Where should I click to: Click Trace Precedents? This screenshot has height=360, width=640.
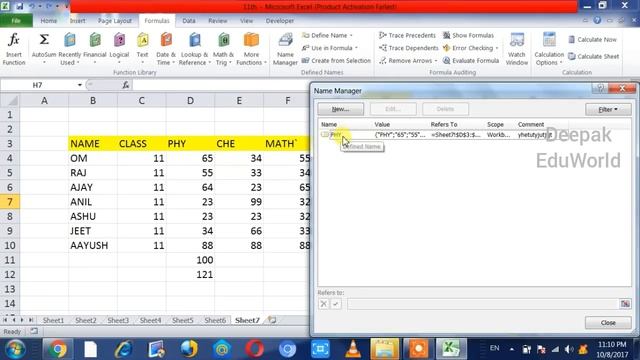(x=407, y=36)
